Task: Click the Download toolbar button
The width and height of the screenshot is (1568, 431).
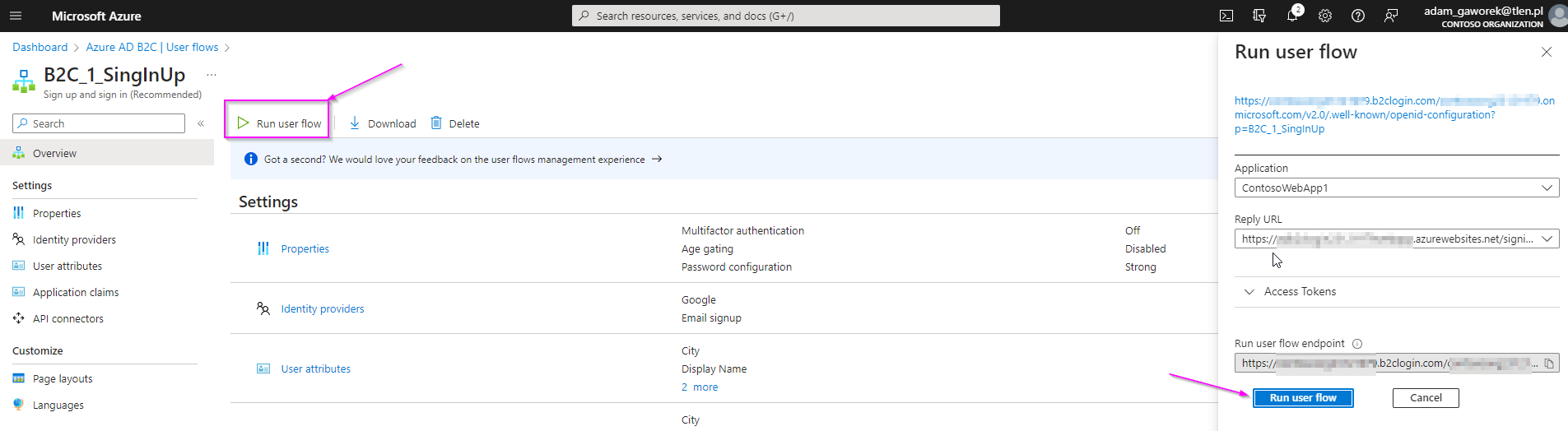Action: click(x=383, y=123)
